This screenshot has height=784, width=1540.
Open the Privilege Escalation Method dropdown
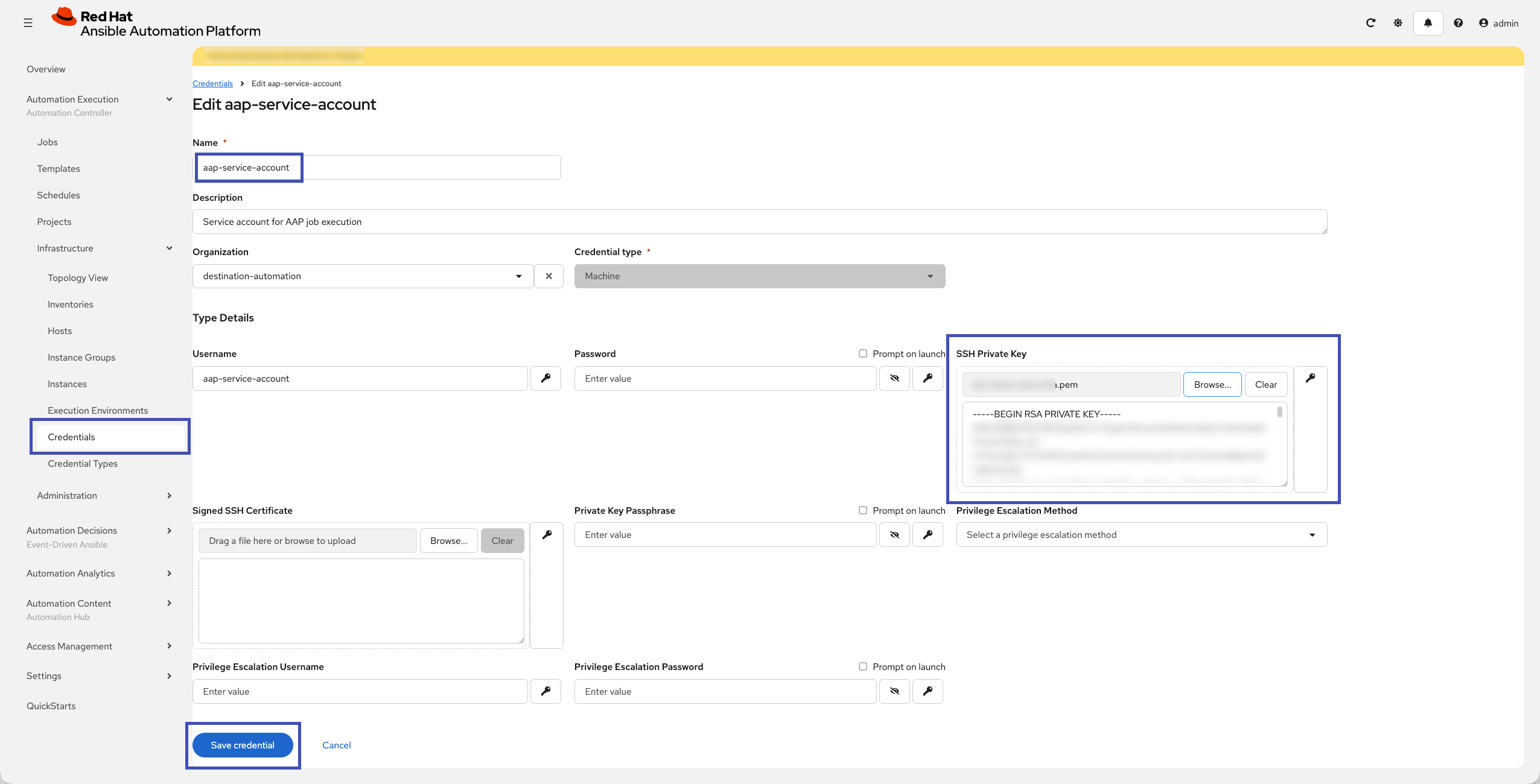(x=1141, y=535)
